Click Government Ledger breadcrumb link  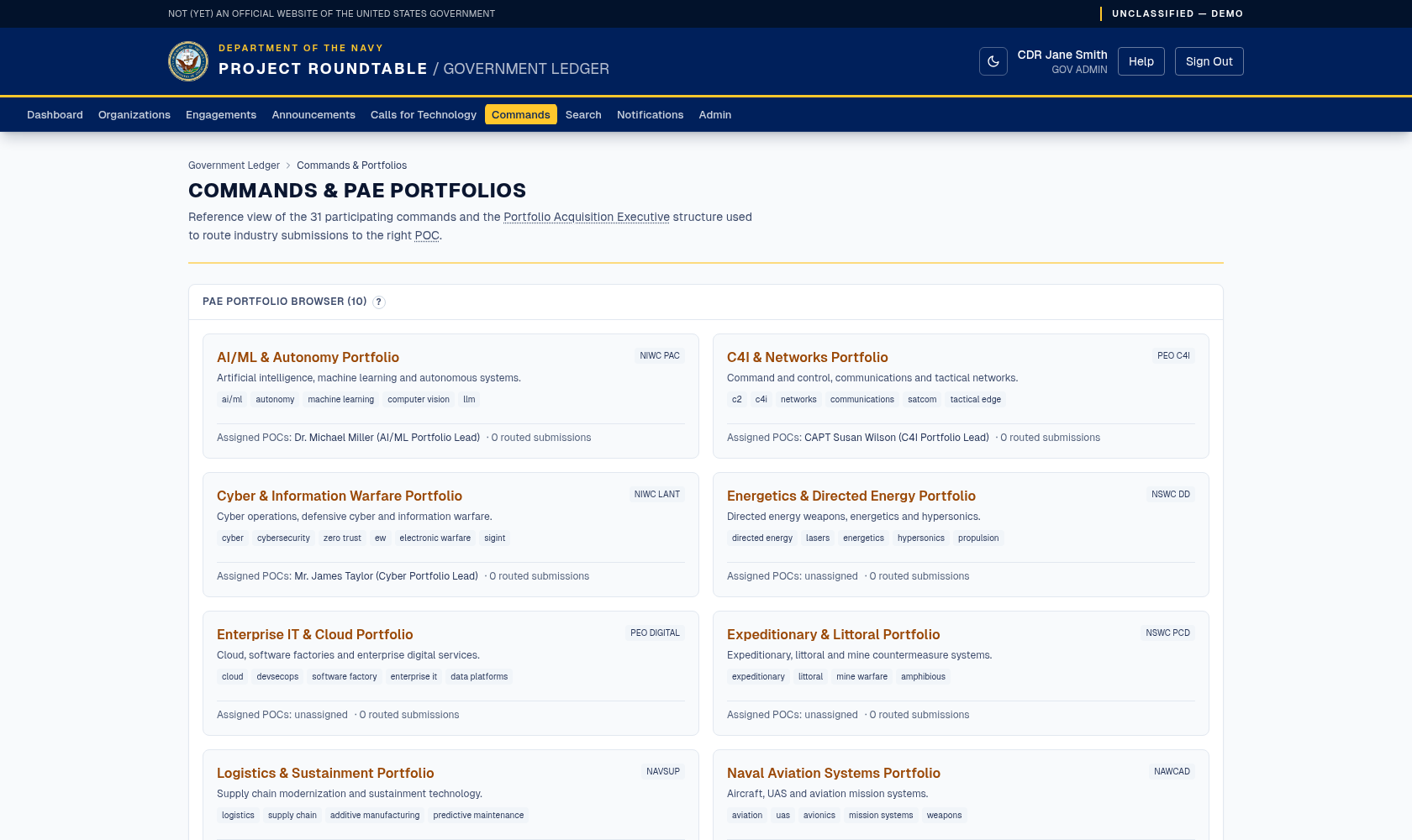click(x=234, y=165)
